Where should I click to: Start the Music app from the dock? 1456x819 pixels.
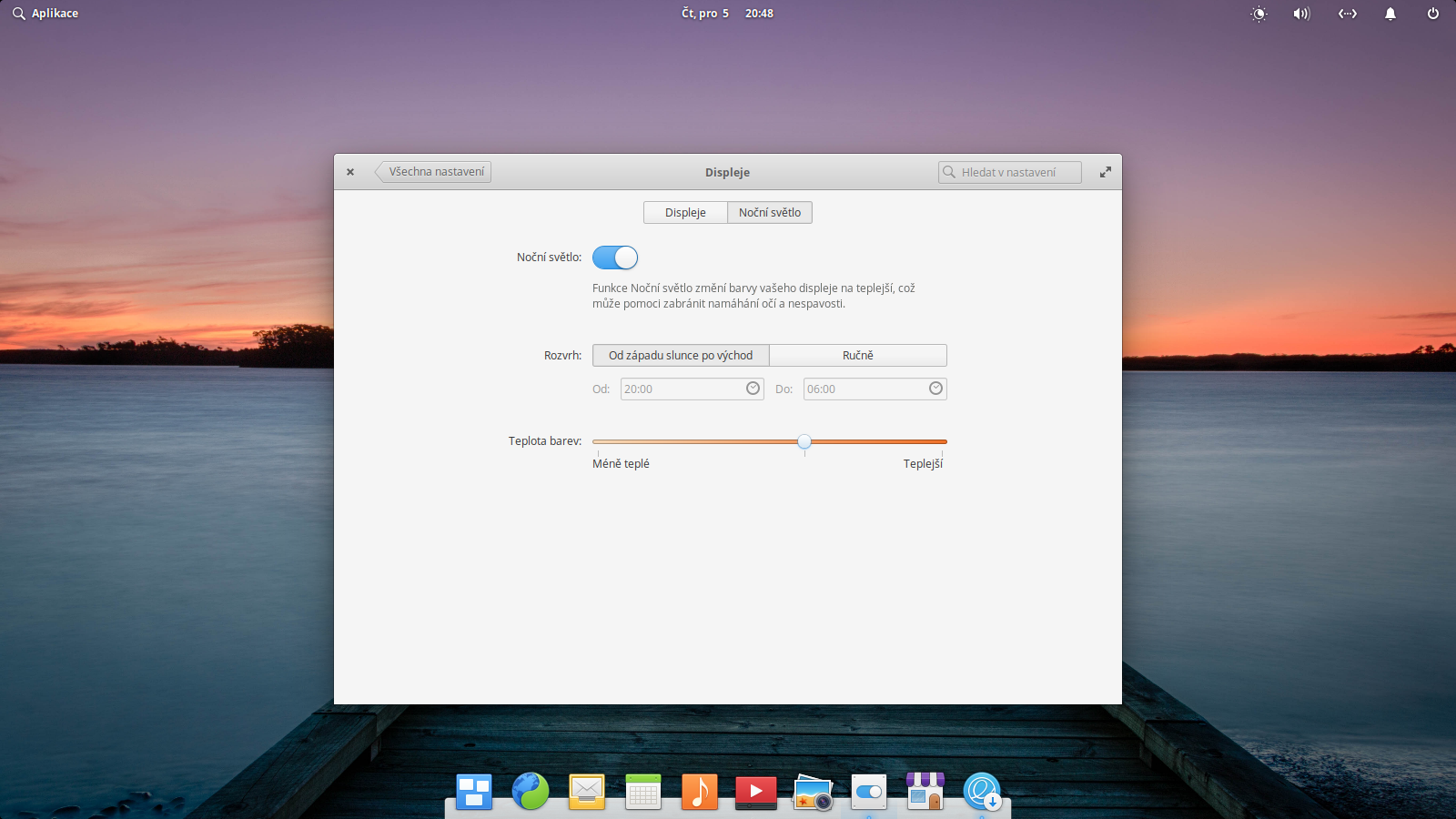700,792
